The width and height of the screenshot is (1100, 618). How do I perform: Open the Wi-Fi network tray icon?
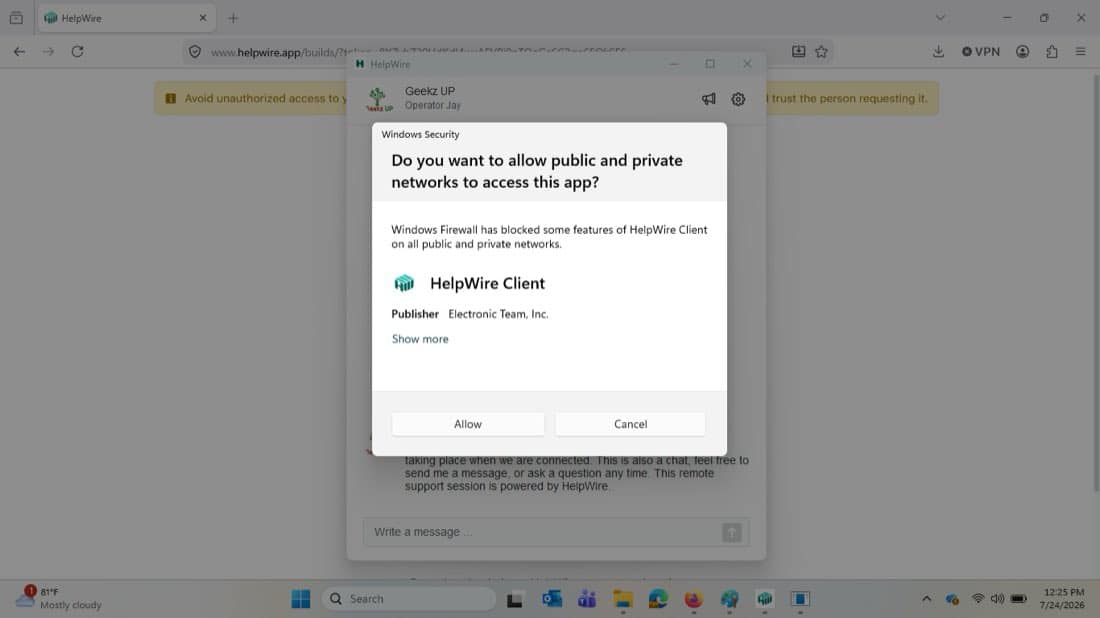(x=978, y=598)
